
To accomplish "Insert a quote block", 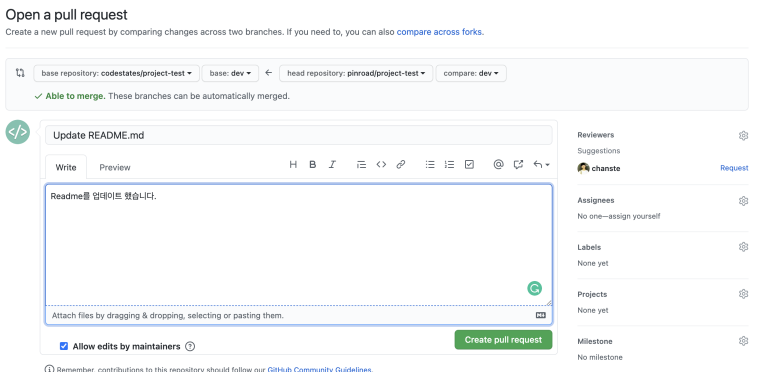I will pyautogui.click(x=361, y=165).
